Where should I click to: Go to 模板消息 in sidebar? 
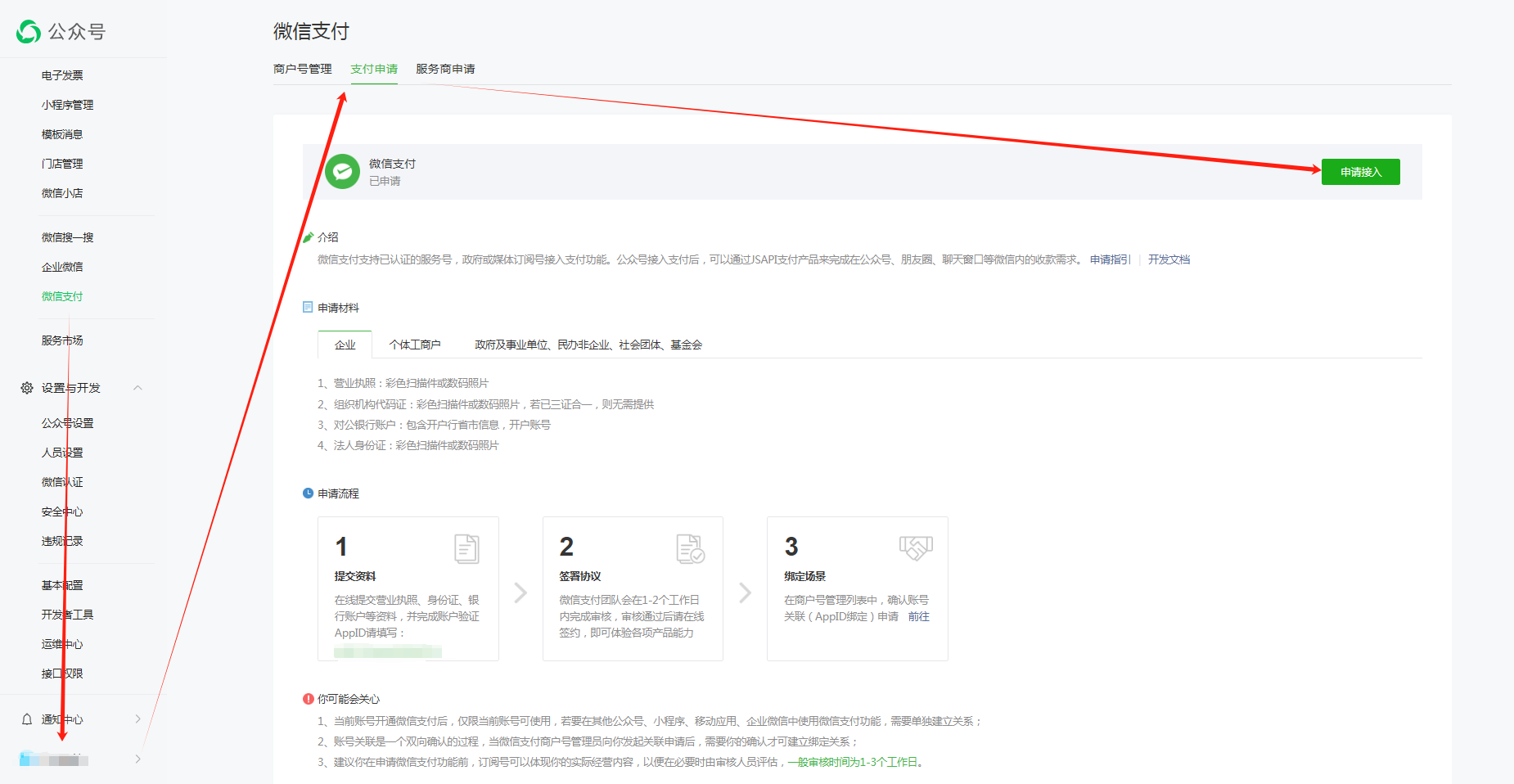pos(62,134)
